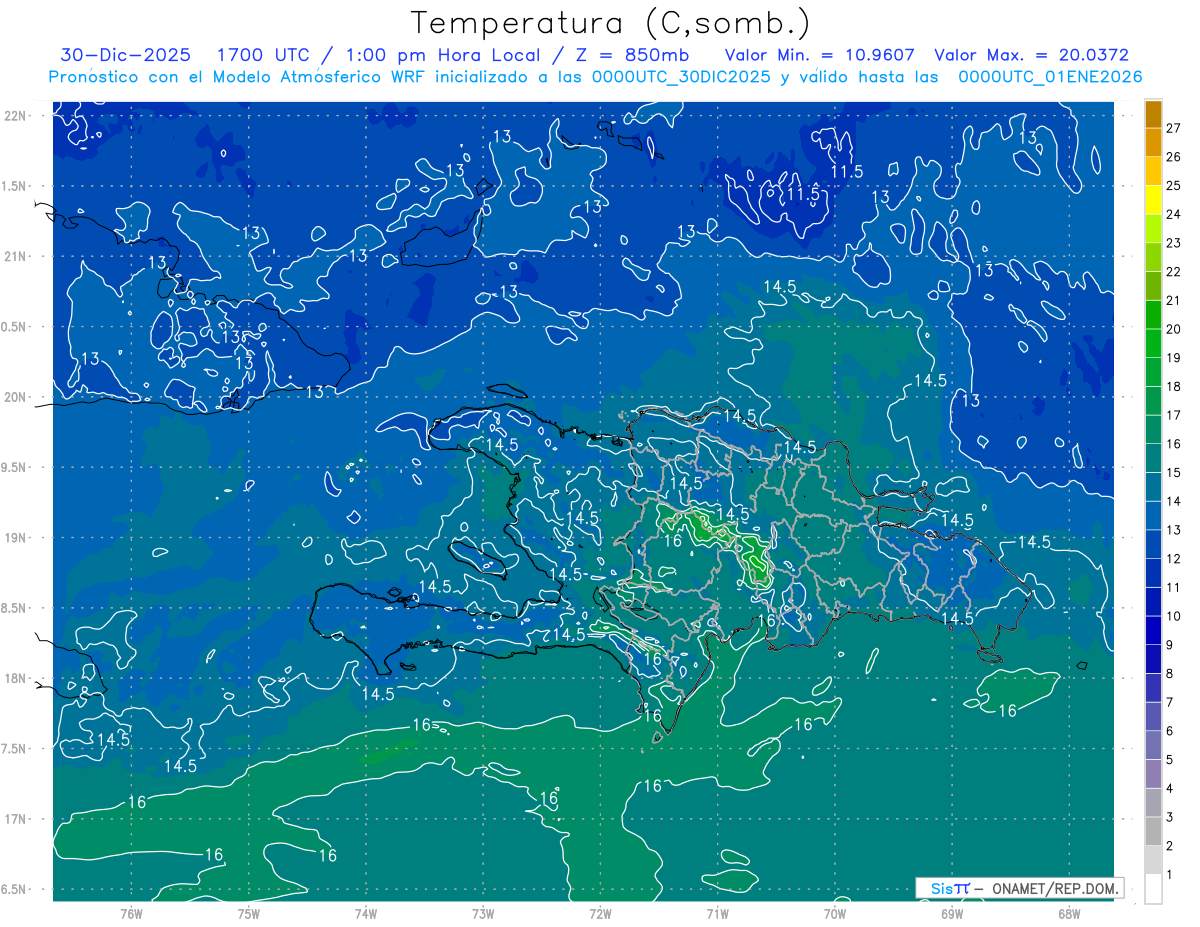This screenshot has width=1200, height=927.
Task: Click the "22N" latitude axis label
Action: [16, 116]
